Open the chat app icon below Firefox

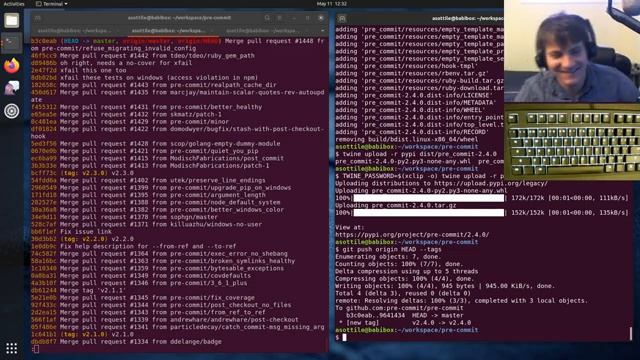tap(11, 88)
